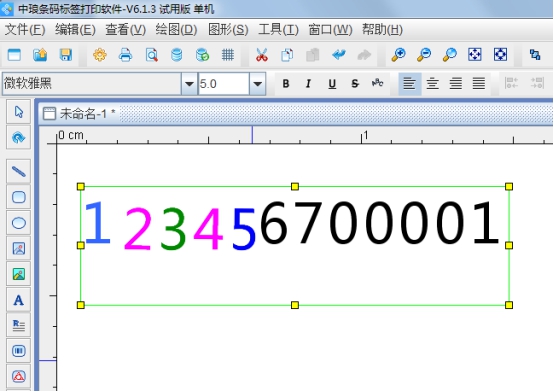Align text center
Image resolution: width=554 pixels, height=392 pixels.
pos(433,84)
